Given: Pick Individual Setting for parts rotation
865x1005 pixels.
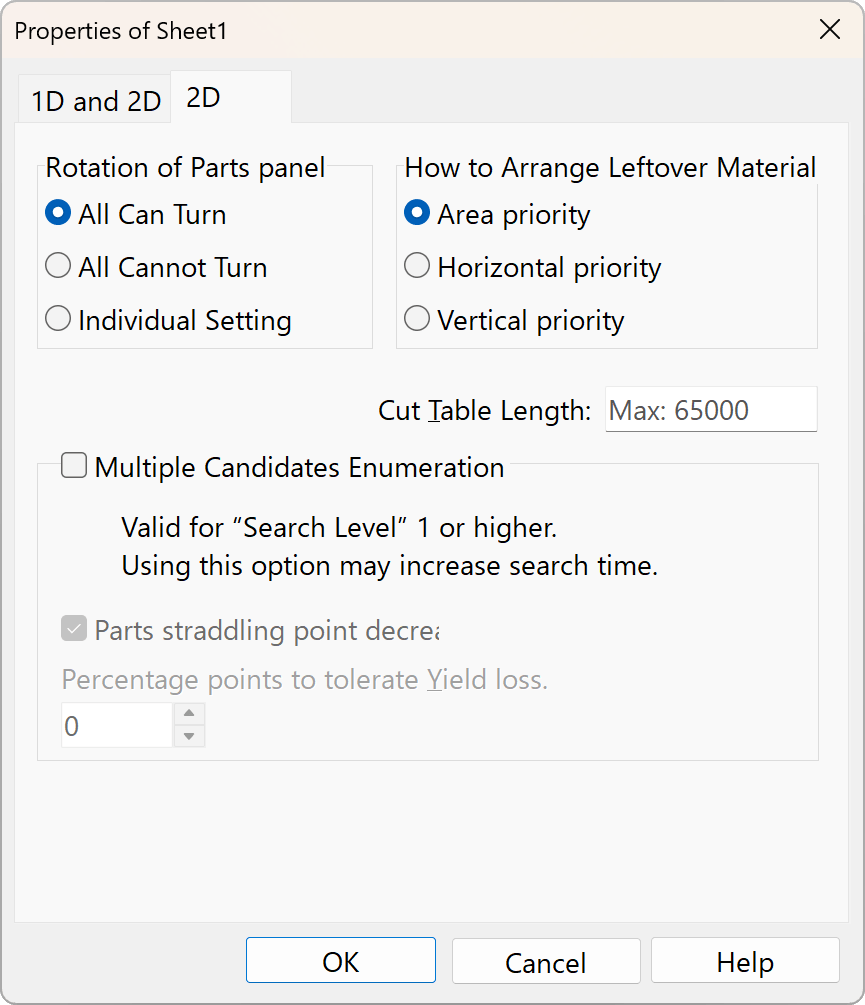Looking at the screenshot, I should point(59,320).
